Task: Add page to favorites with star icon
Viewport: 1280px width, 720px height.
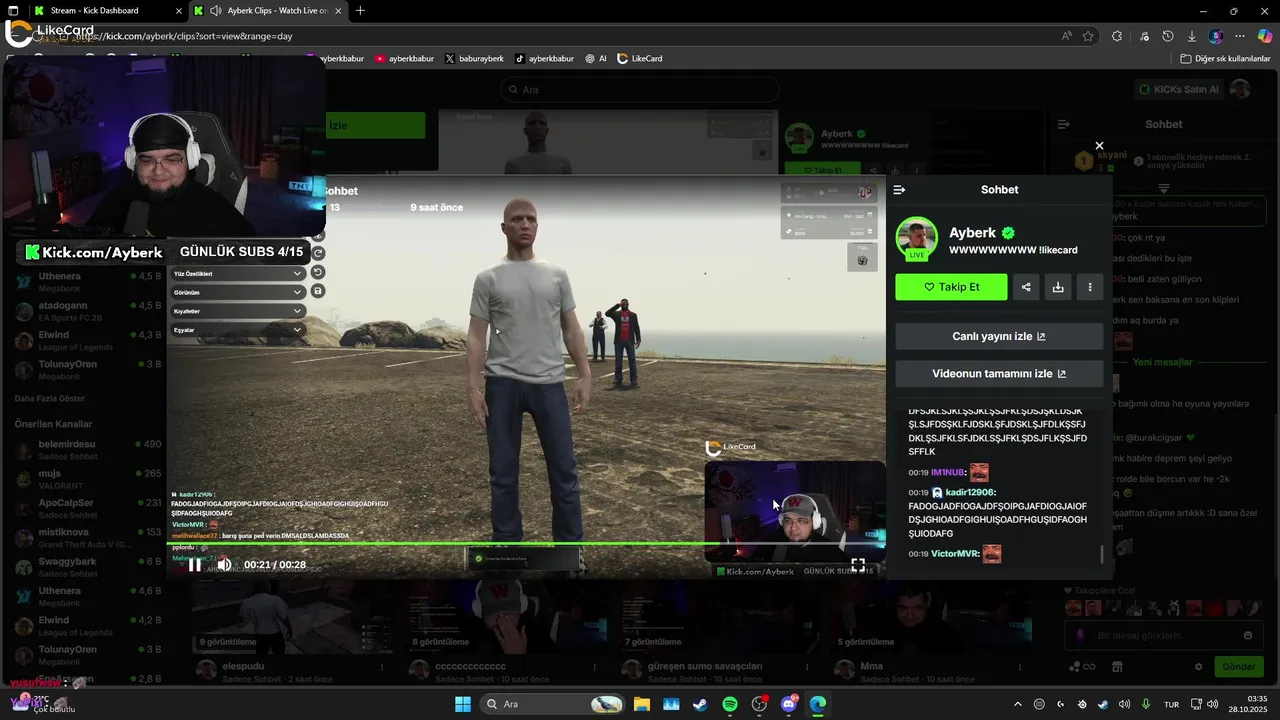Action: click(1088, 36)
